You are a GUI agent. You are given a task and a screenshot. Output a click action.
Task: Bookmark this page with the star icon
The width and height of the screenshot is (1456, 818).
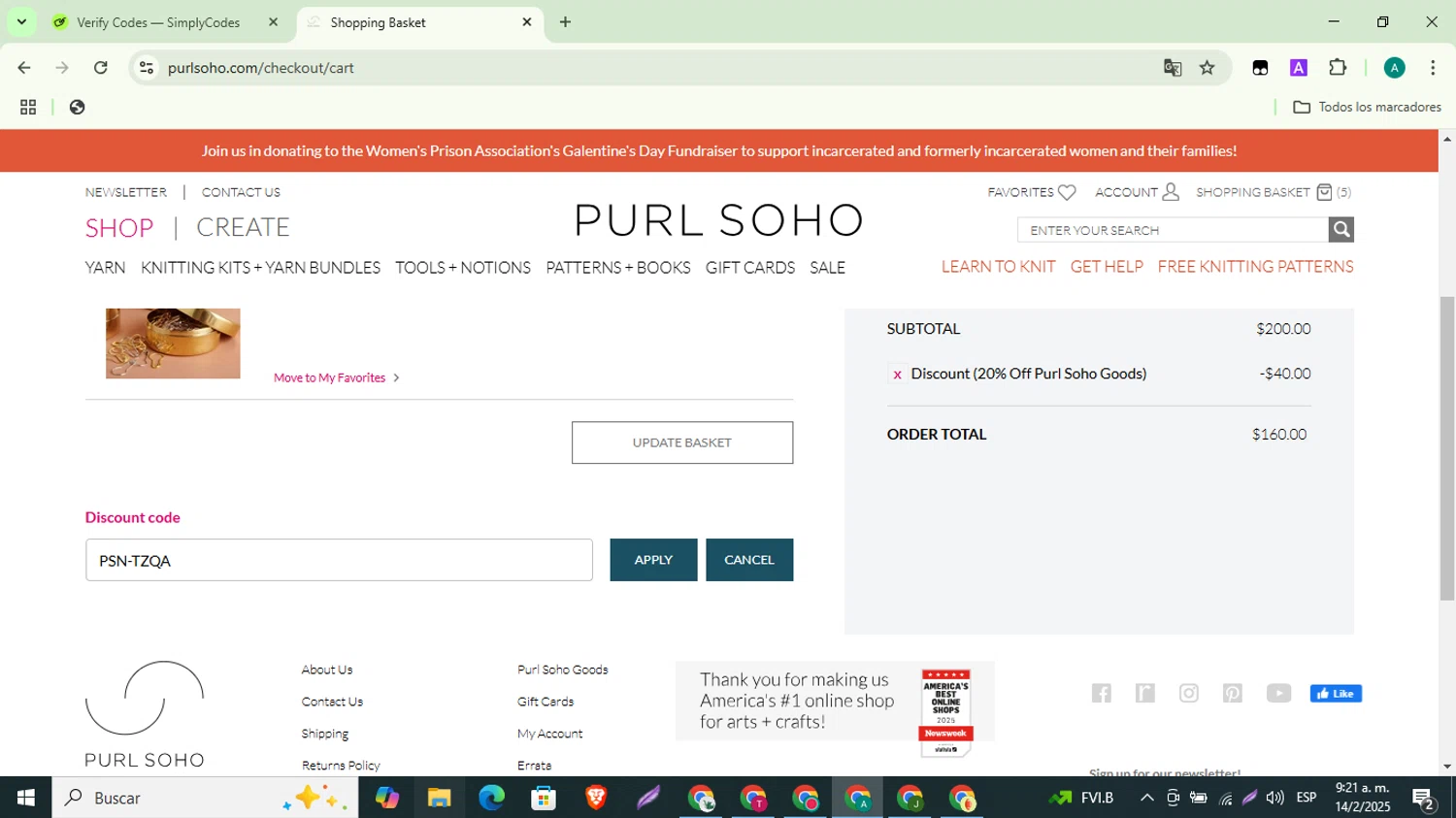(x=1208, y=68)
